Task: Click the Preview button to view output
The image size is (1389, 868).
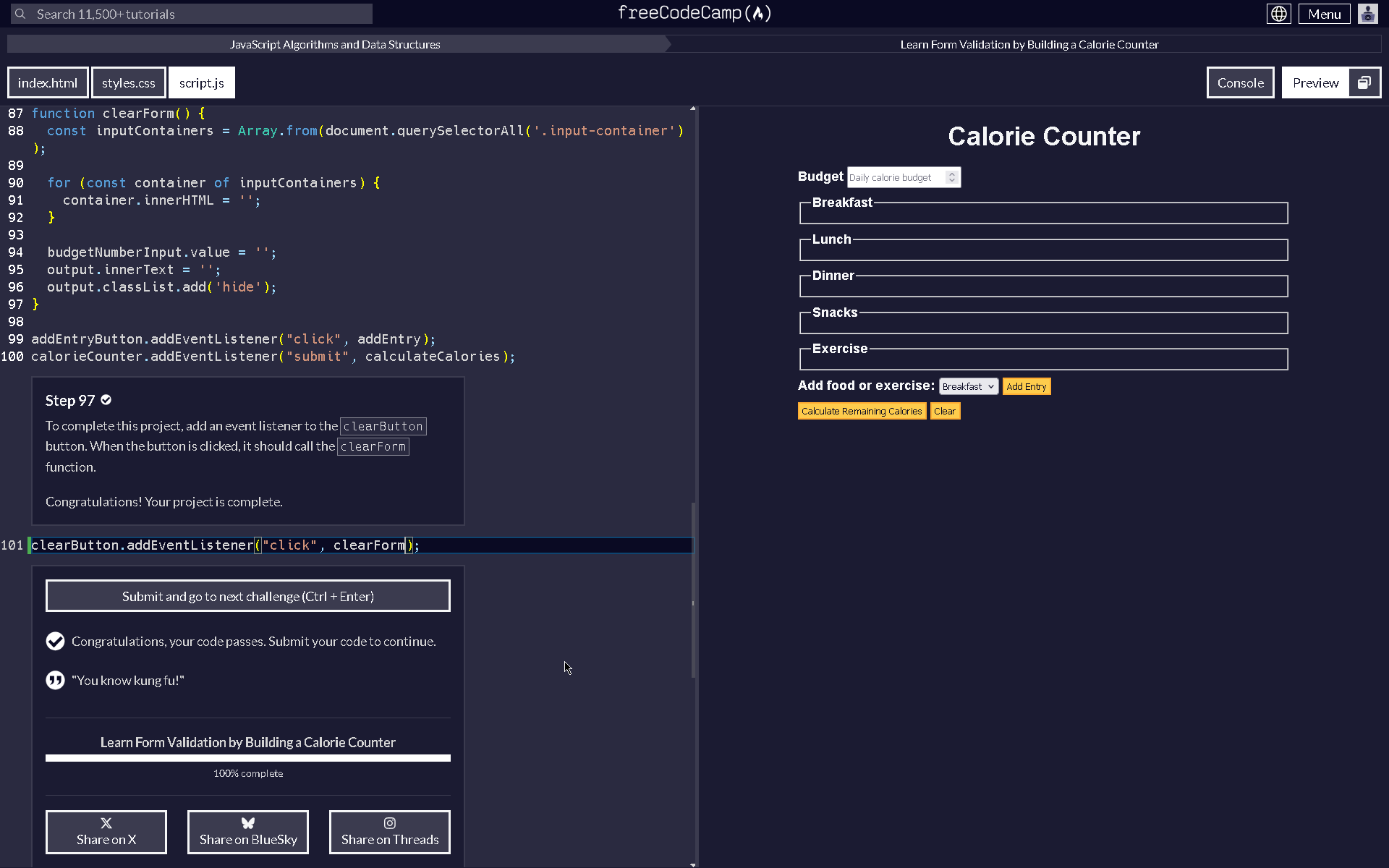Action: pyautogui.click(x=1315, y=82)
